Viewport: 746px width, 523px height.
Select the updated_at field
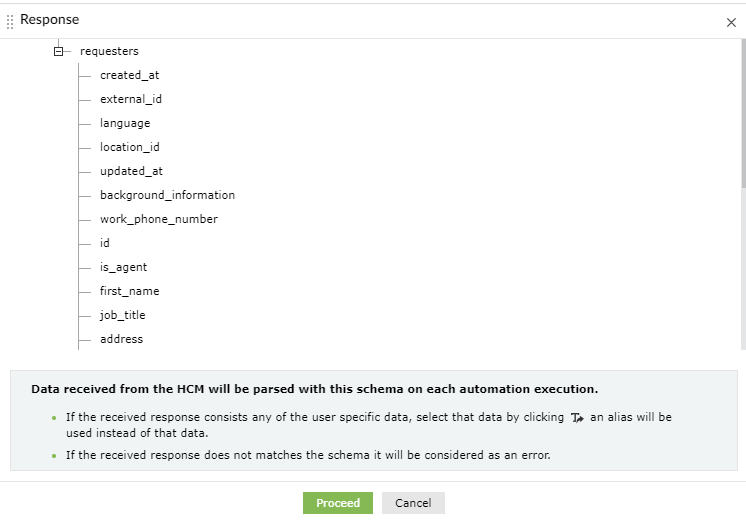pyautogui.click(x=131, y=171)
